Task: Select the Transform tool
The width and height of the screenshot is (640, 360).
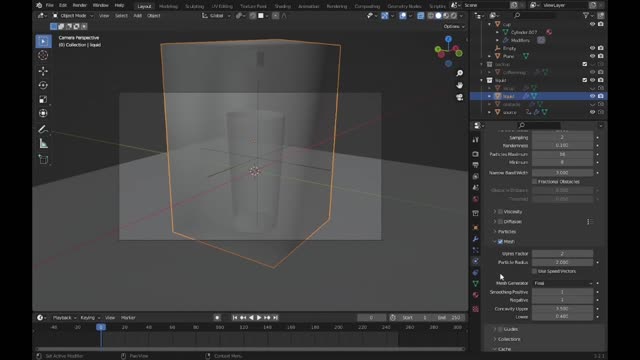Action: coord(43,113)
